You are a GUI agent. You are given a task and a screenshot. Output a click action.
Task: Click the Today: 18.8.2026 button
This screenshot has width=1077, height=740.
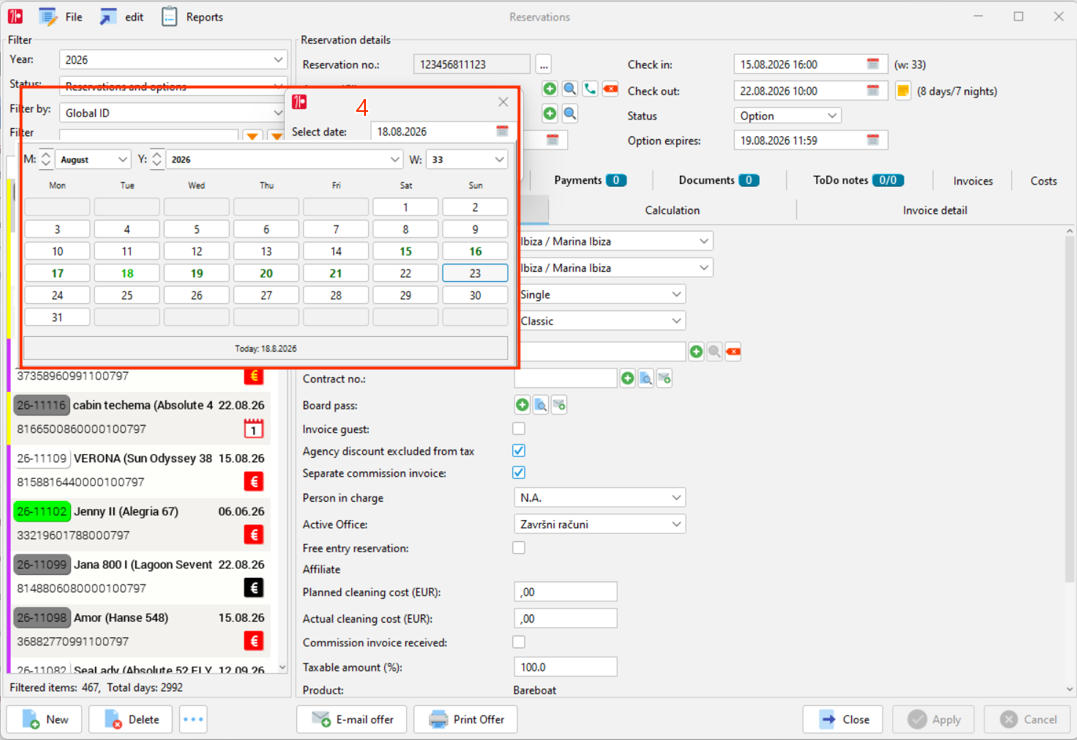pyautogui.click(x=266, y=348)
